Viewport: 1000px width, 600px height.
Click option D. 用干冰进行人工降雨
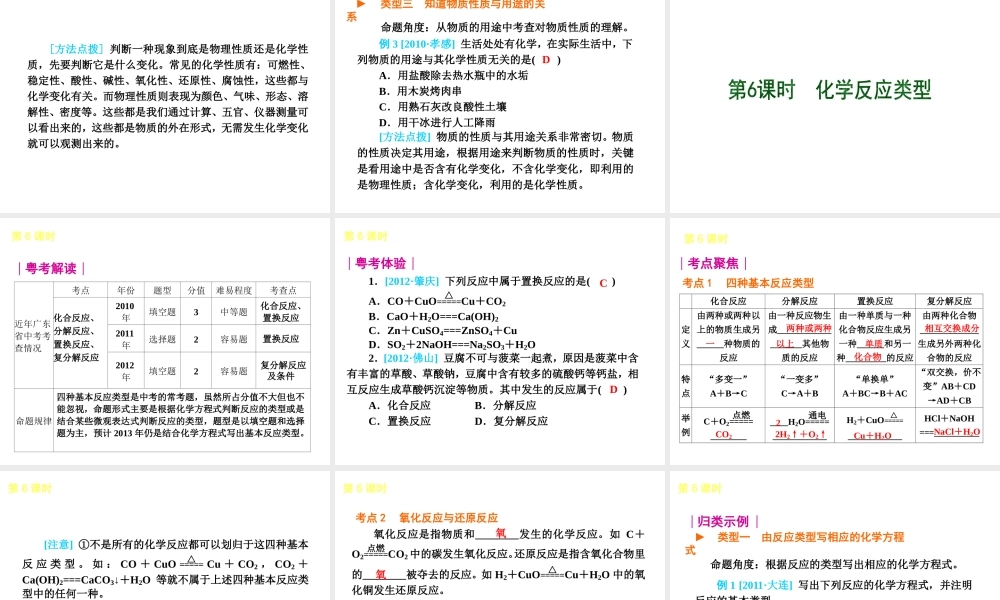coord(437,122)
